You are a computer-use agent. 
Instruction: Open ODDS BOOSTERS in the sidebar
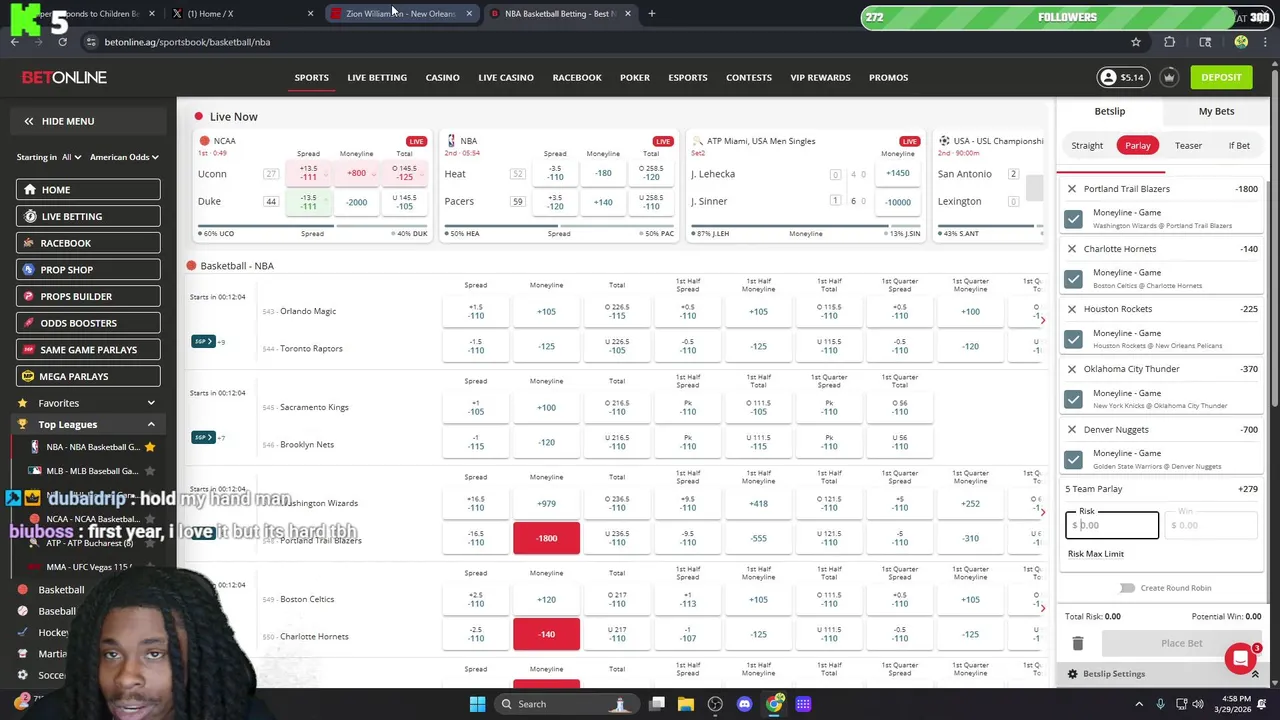(x=88, y=323)
